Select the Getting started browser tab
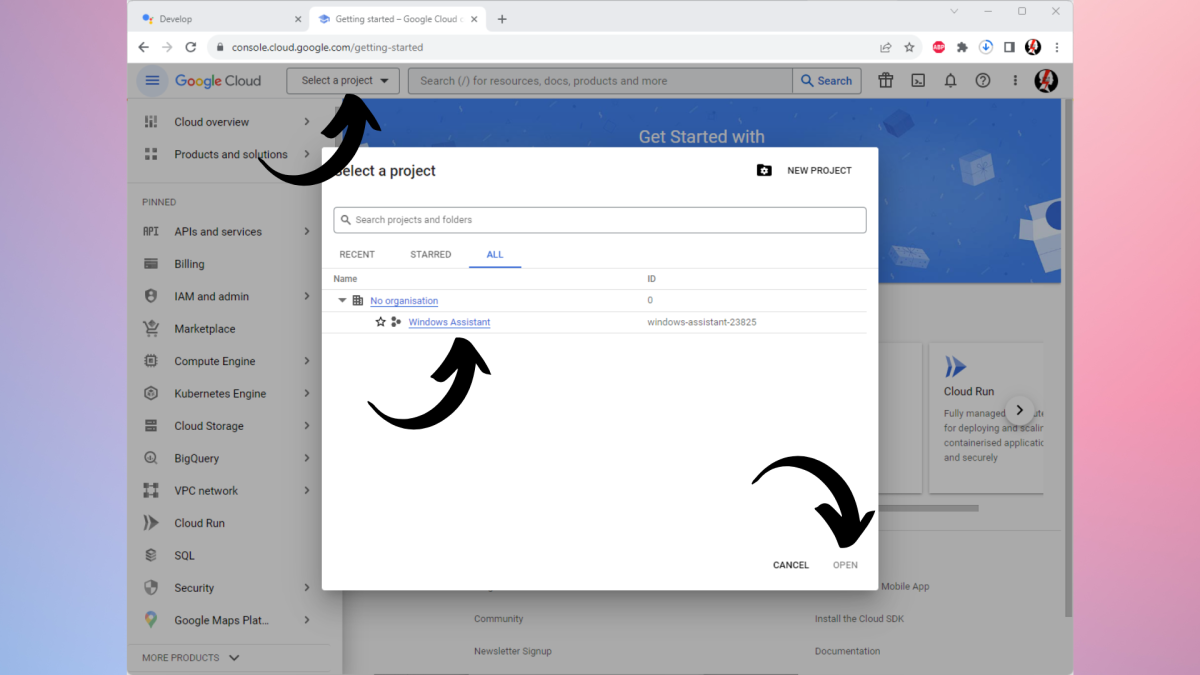 [x=398, y=18]
